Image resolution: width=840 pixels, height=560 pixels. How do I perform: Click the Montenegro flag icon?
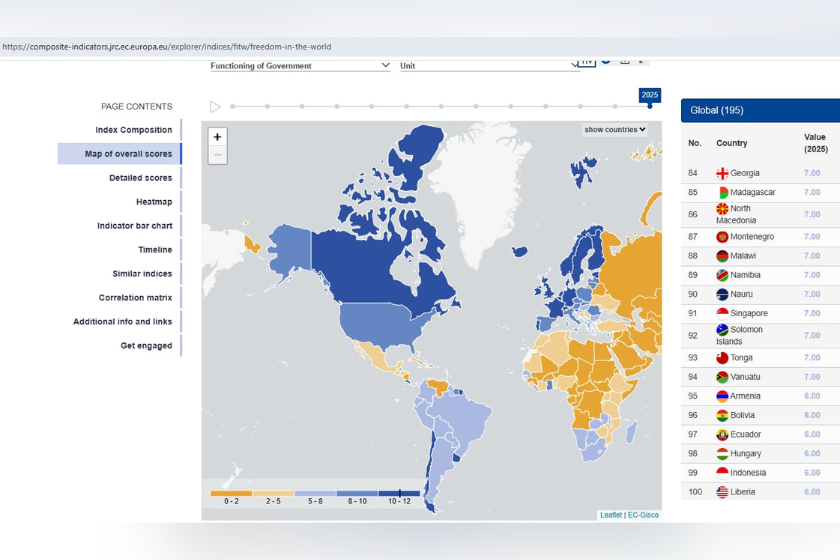point(722,237)
